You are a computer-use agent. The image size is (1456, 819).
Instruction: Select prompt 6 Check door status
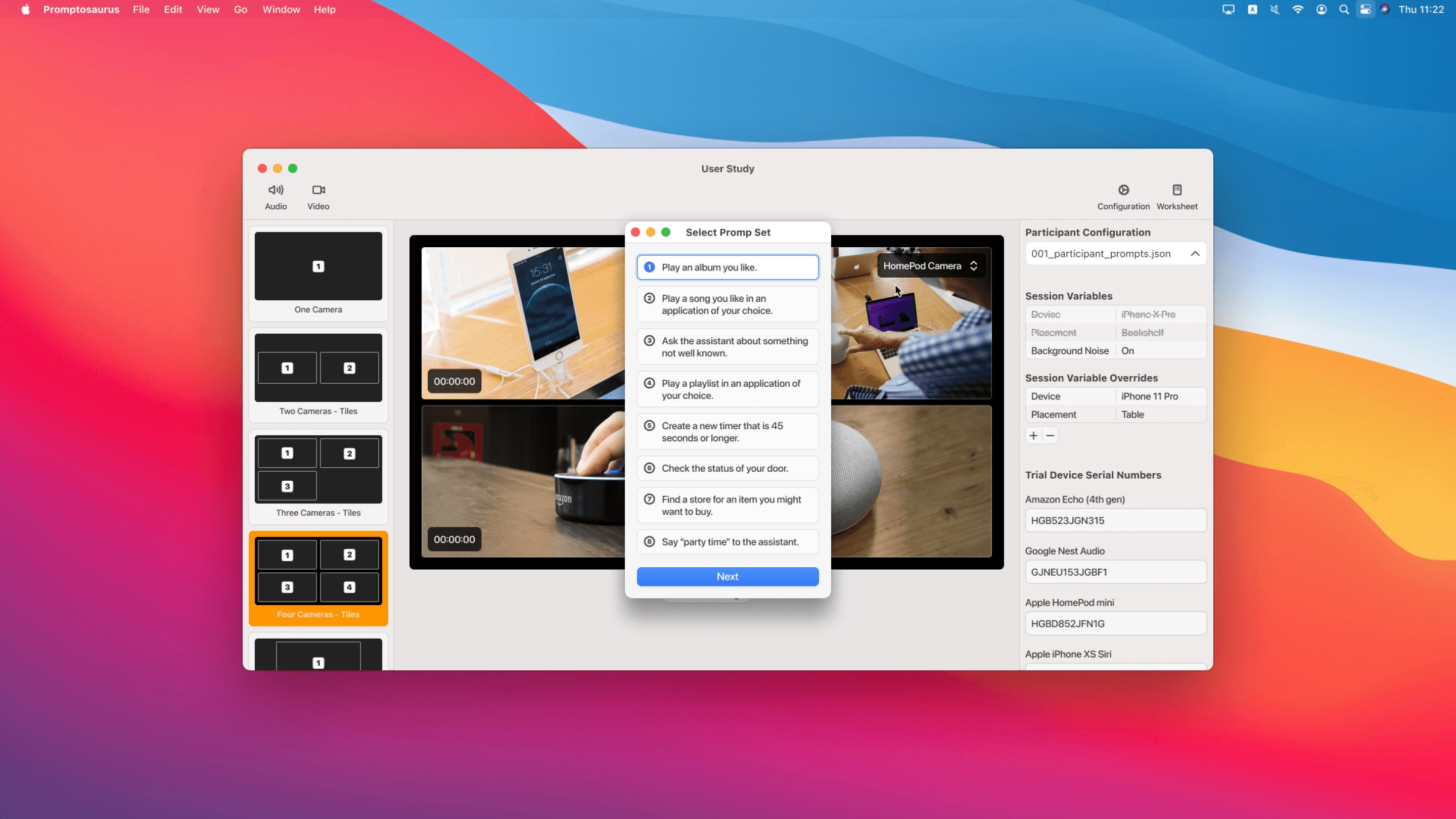(727, 468)
